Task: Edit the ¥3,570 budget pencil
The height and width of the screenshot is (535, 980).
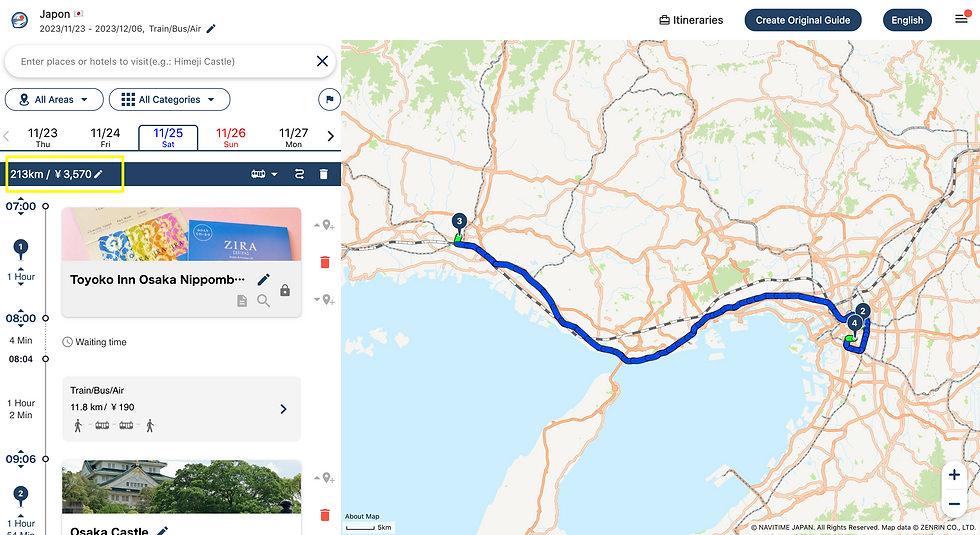Action: [98, 174]
